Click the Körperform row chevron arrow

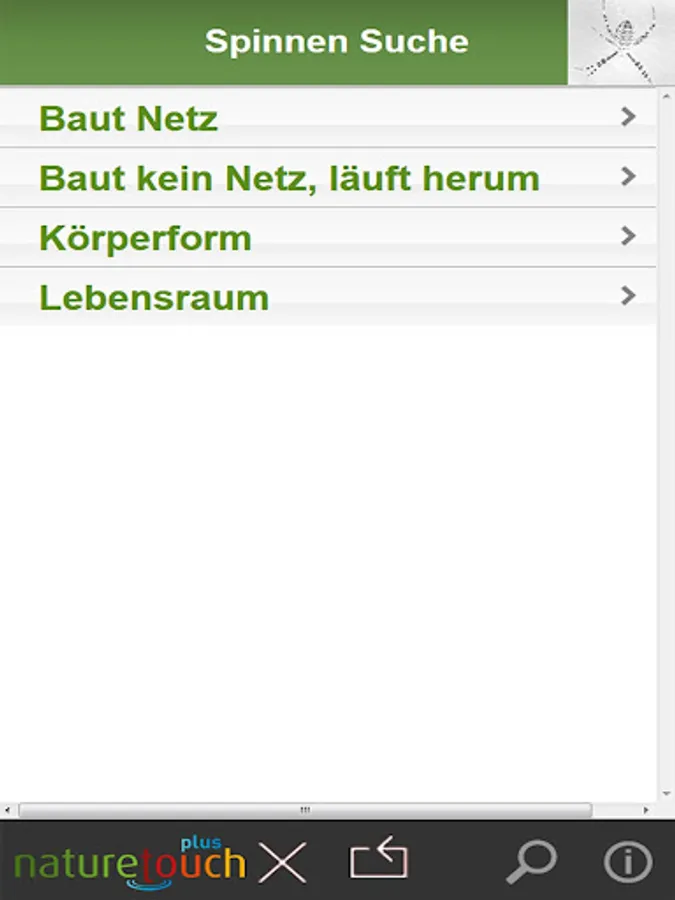point(628,237)
